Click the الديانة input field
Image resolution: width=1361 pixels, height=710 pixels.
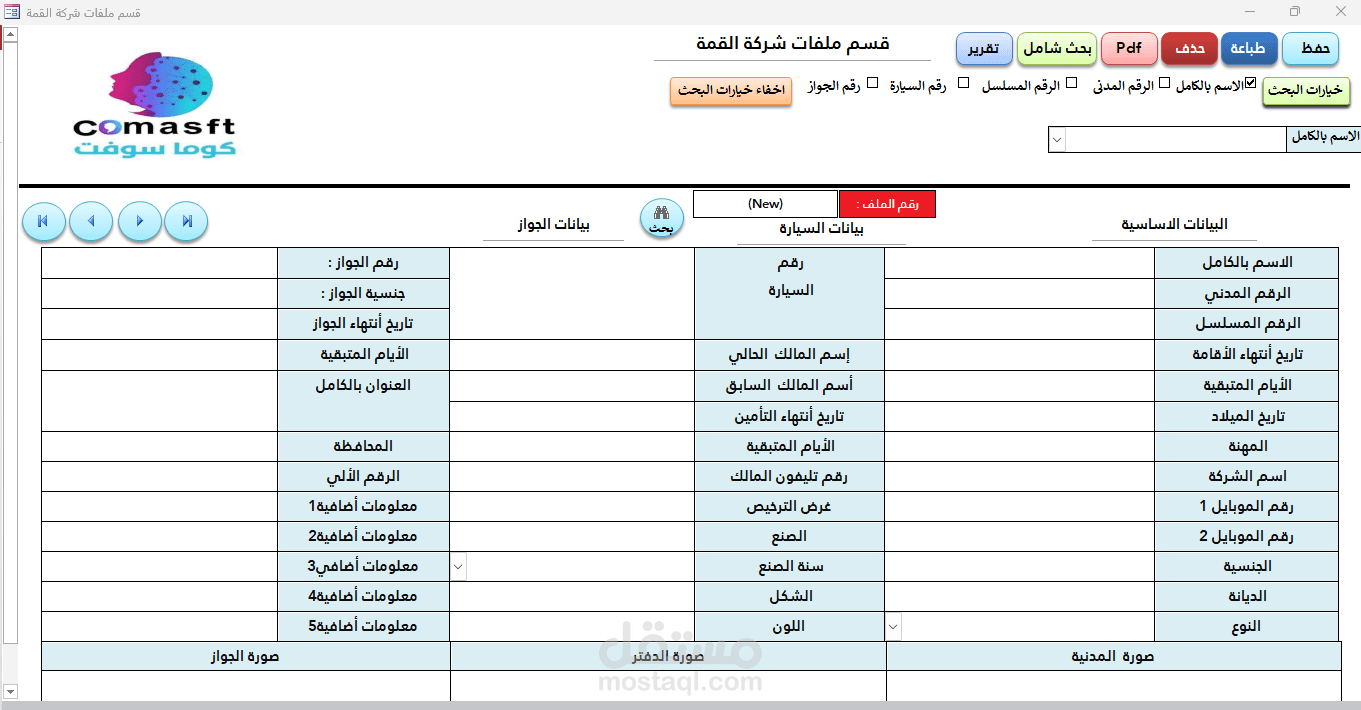tap(1019, 597)
